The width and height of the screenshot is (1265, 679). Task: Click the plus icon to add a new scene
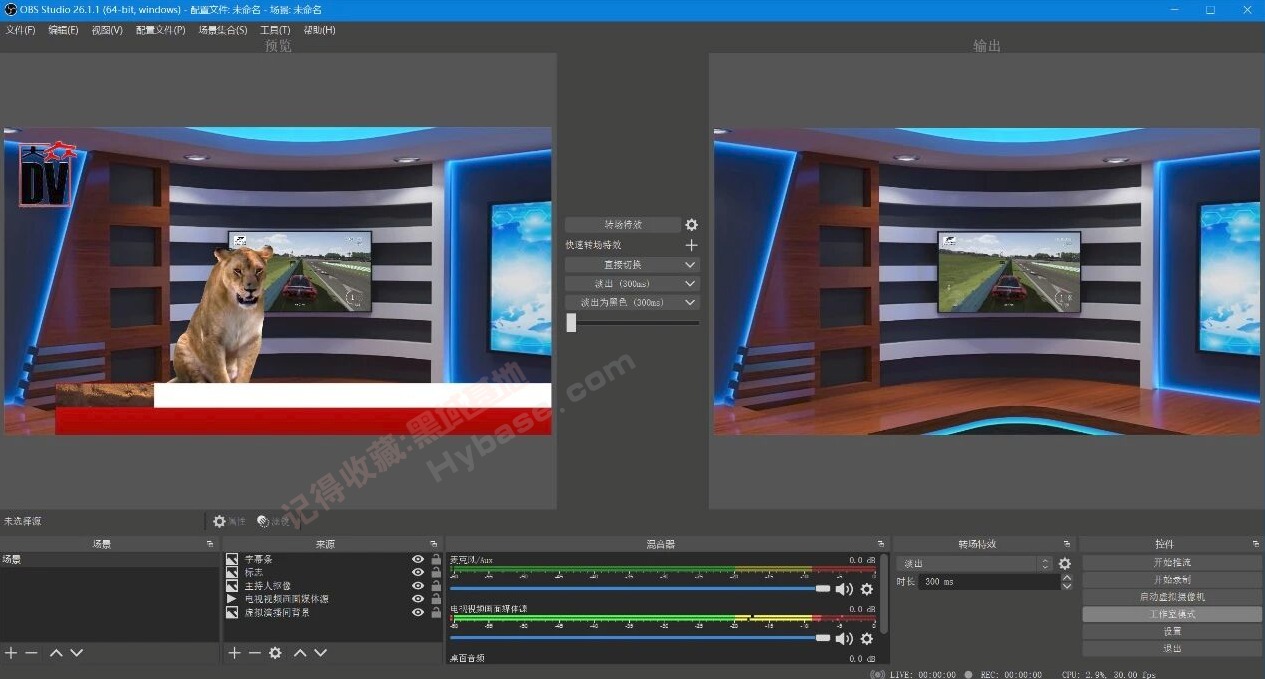tap(9, 652)
